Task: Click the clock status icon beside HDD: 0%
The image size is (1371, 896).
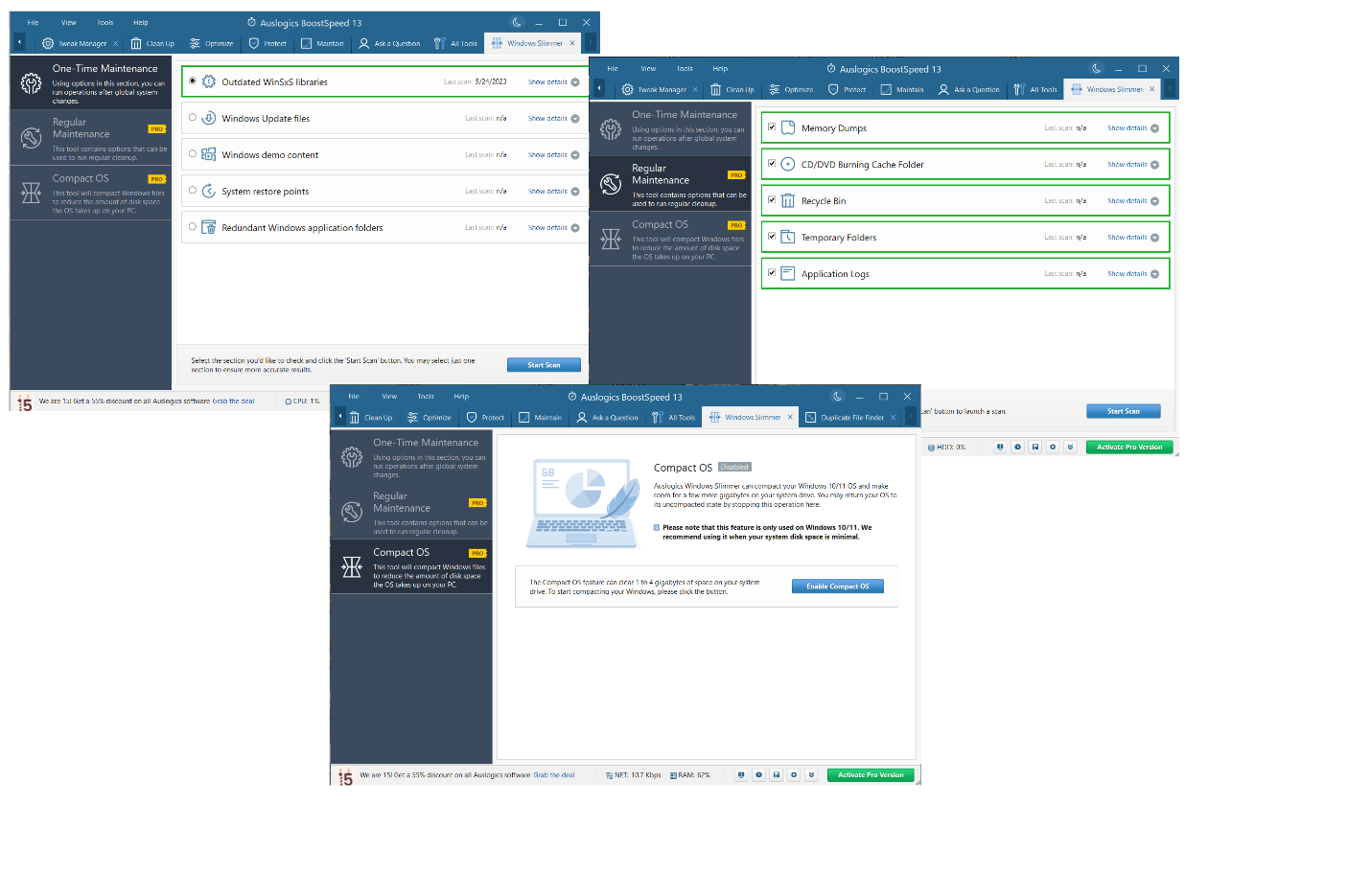Action: pos(1017,447)
